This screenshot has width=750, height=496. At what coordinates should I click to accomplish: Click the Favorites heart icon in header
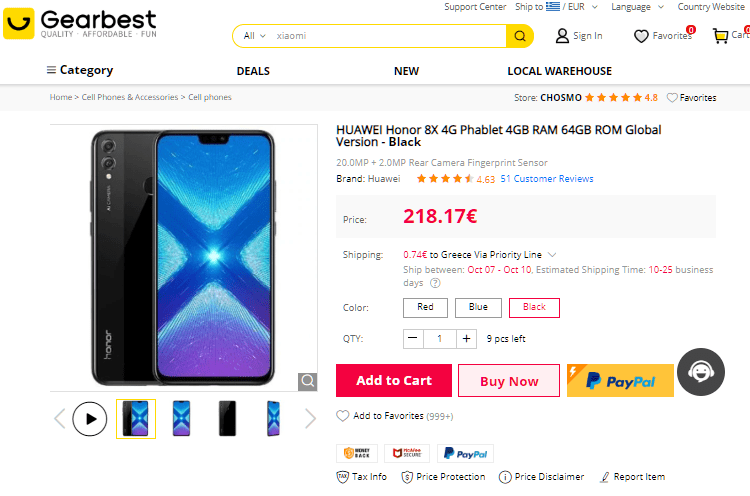tap(642, 37)
